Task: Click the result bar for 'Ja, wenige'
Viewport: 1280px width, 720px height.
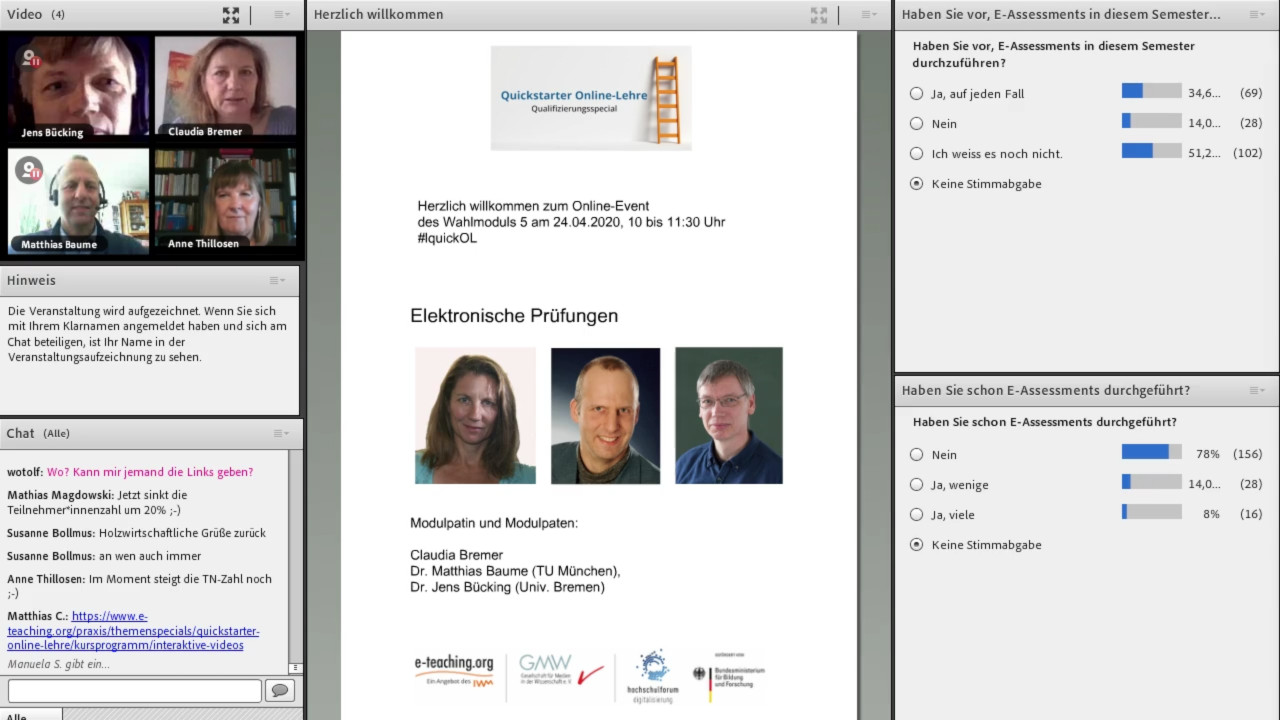Action: (1151, 482)
